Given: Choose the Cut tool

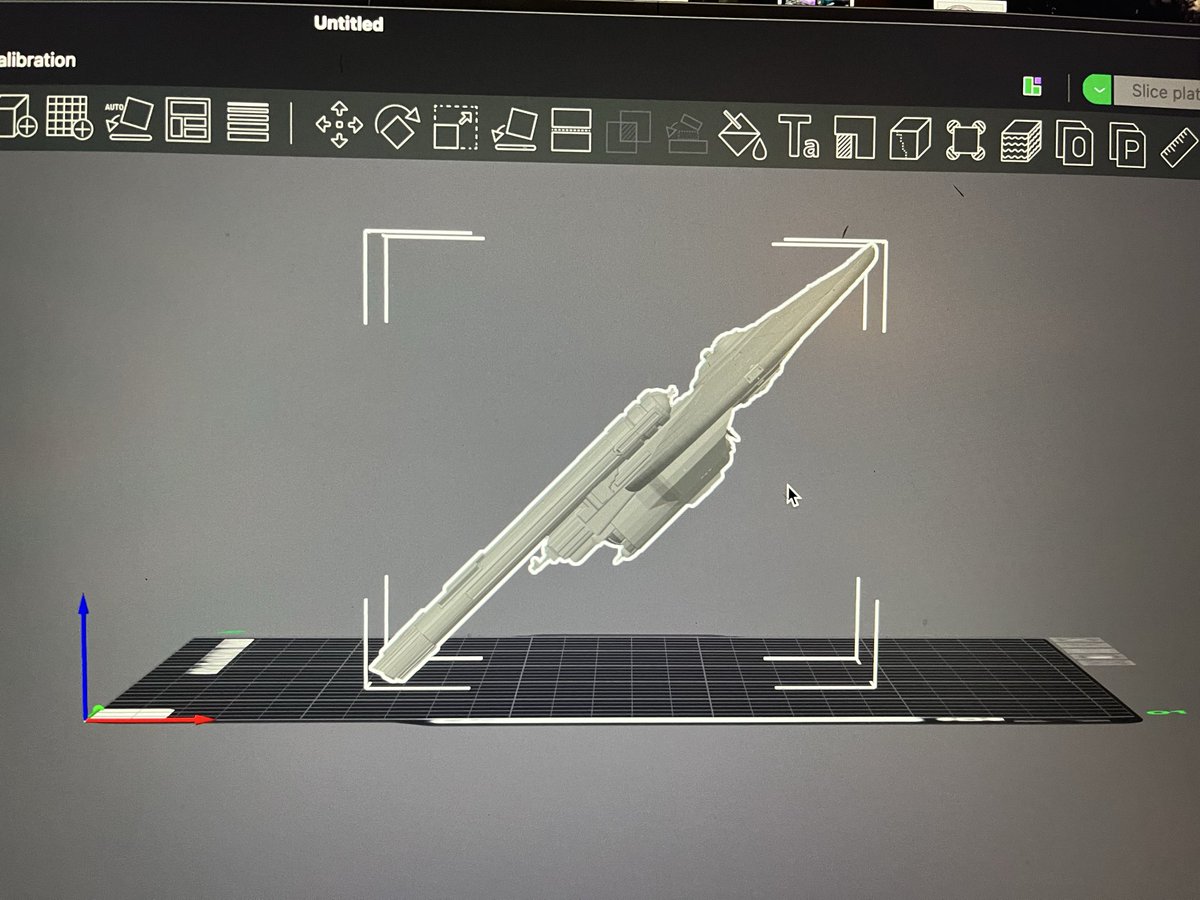Looking at the screenshot, I should [572, 130].
